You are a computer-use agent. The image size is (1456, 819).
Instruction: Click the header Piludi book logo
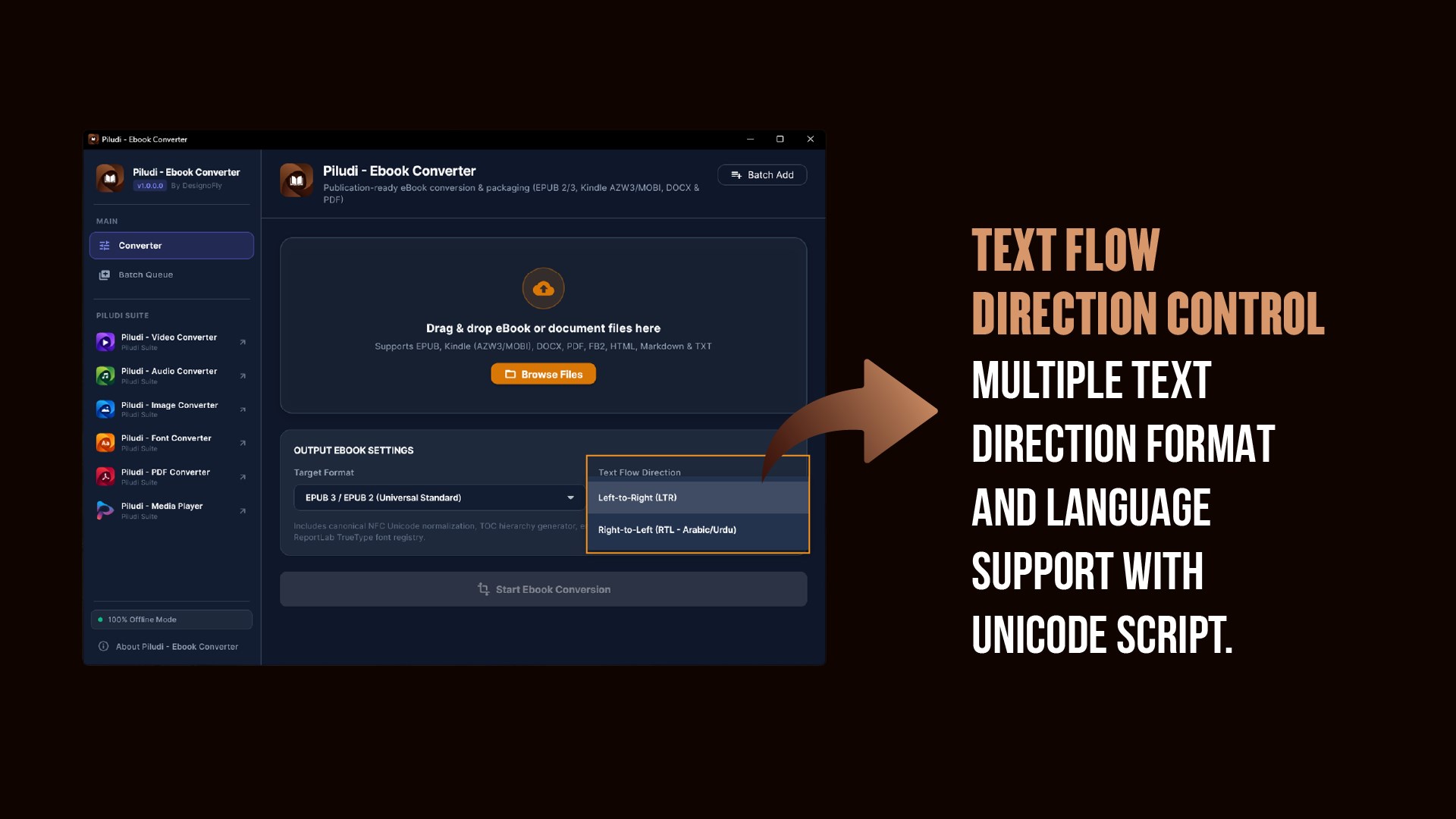297,180
